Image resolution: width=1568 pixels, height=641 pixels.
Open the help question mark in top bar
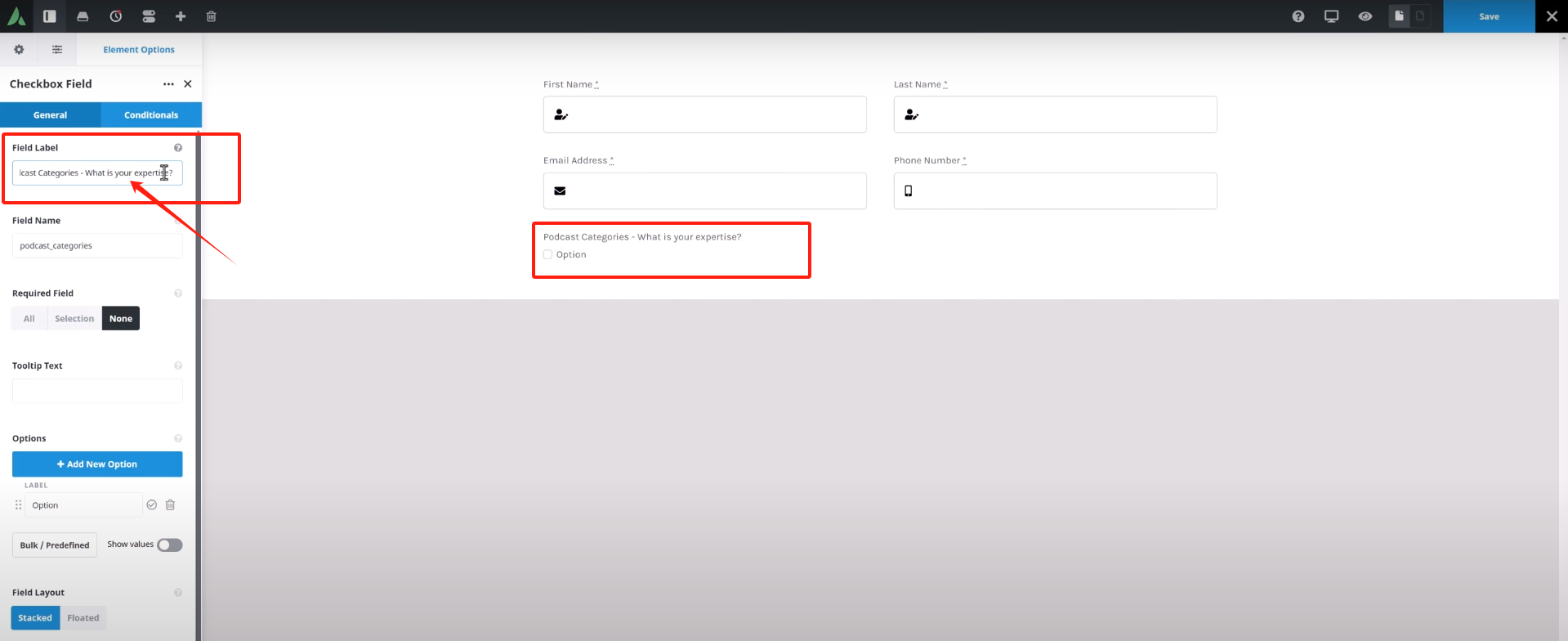point(1298,16)
